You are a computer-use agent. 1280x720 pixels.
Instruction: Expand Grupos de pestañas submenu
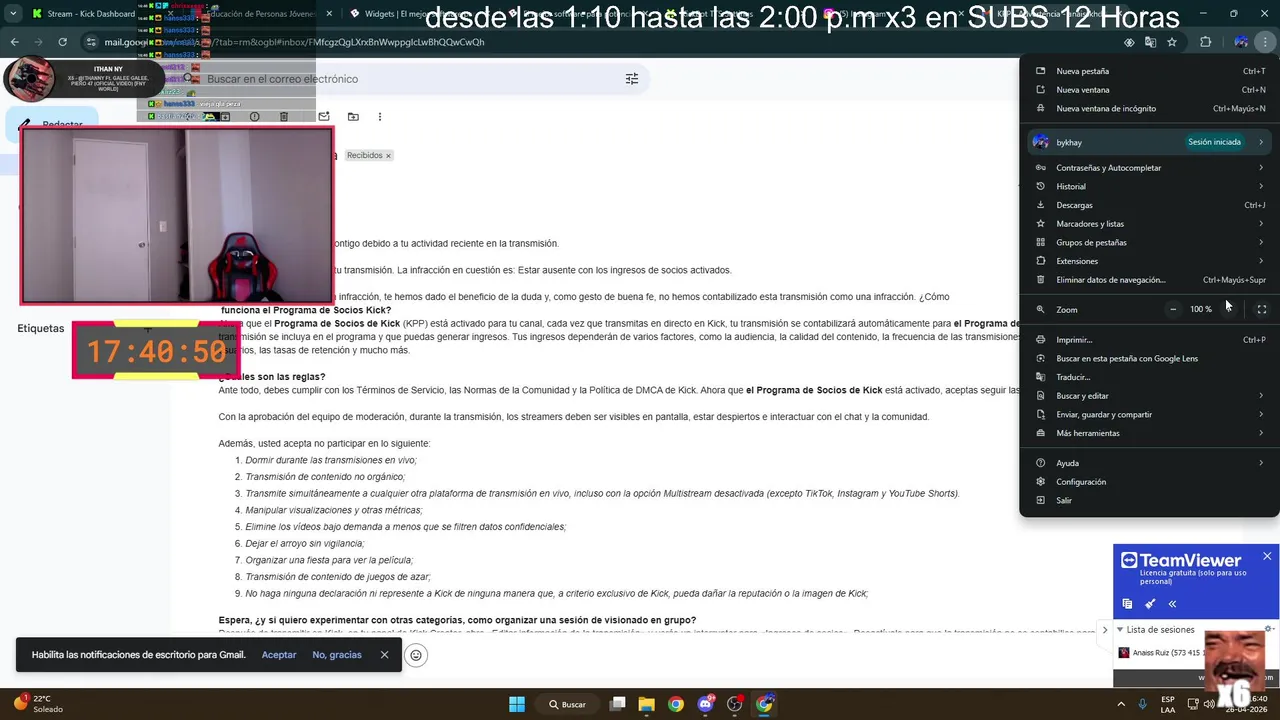pyautogui.click(x=1150, y=242)
